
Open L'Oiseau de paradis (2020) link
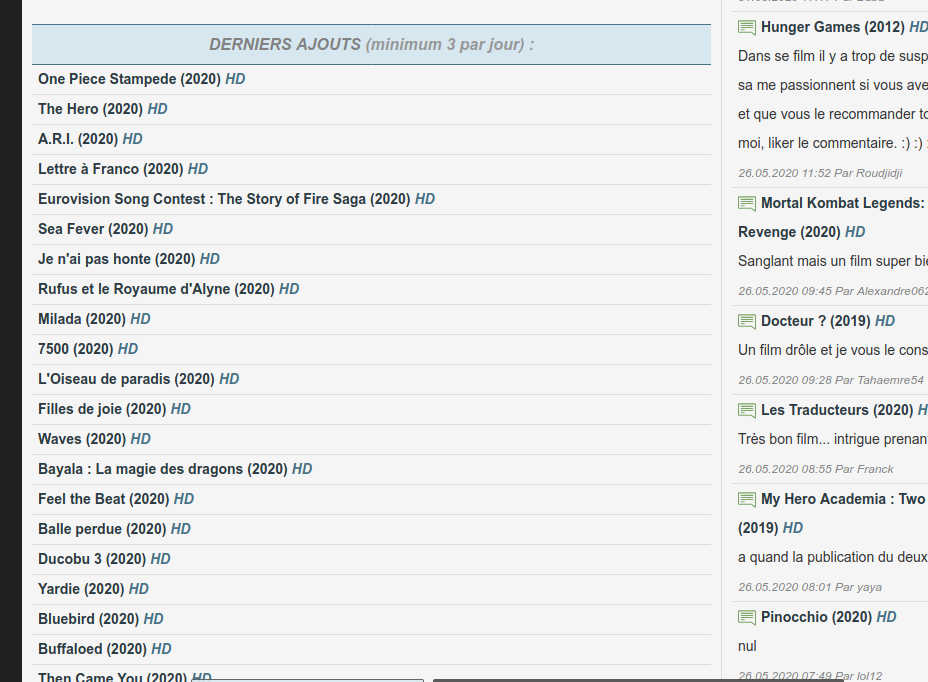click(138, 379)
